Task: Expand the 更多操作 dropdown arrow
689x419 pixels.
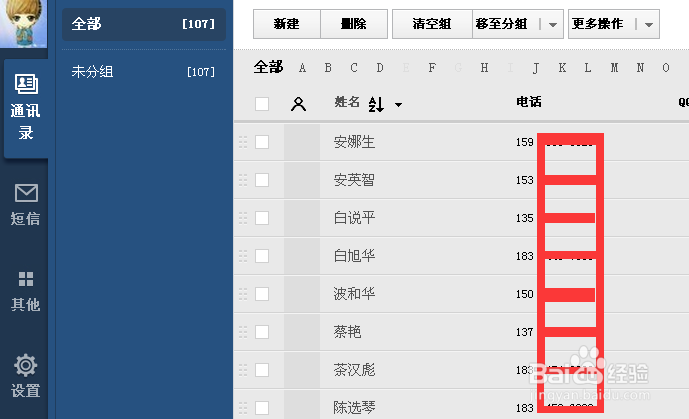Action: point(650,24)
